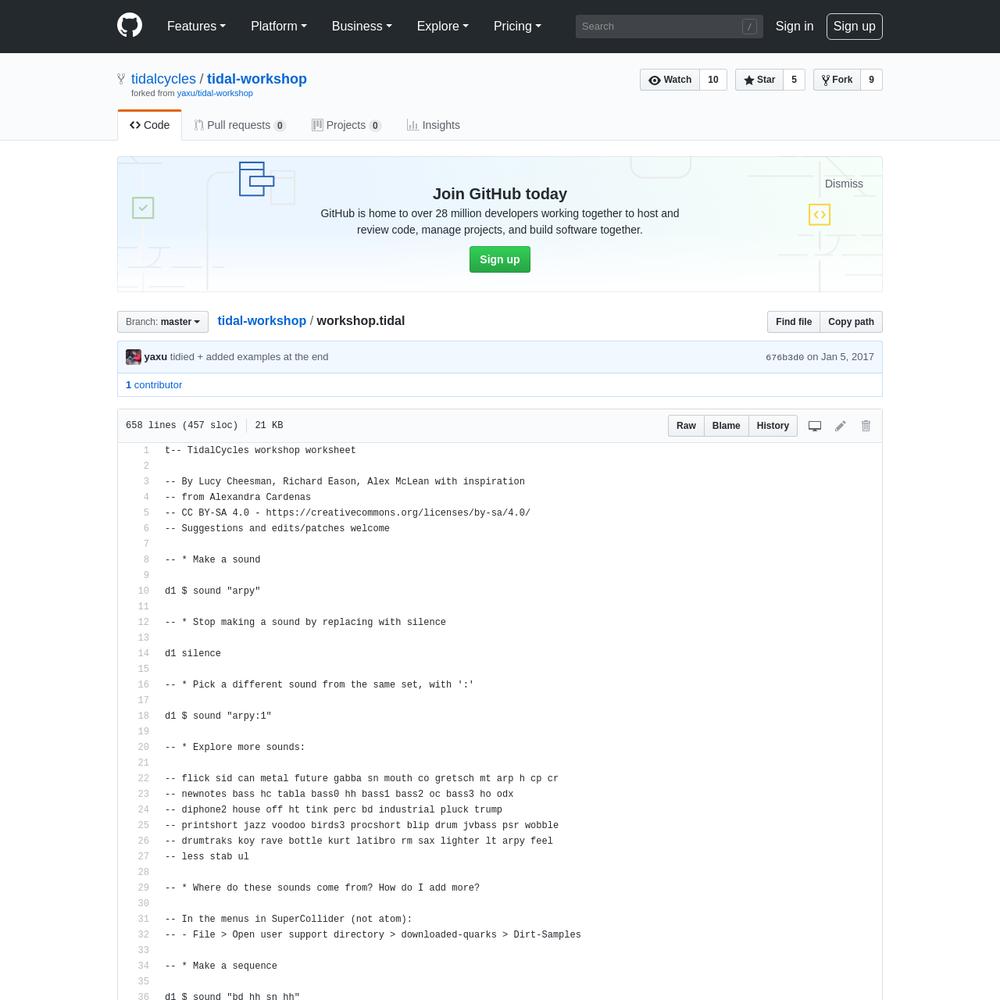Expand the Pricing menu
The height and width of the screenshot is (1000, 1000).
(517, 26)
